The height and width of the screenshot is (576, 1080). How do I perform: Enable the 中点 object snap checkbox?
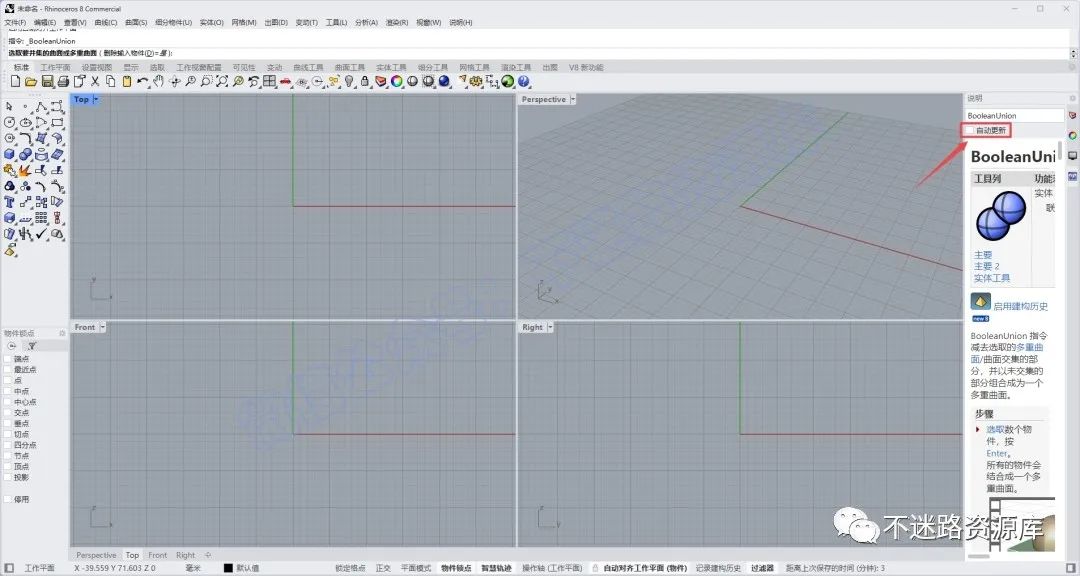(x=8, y=391)
